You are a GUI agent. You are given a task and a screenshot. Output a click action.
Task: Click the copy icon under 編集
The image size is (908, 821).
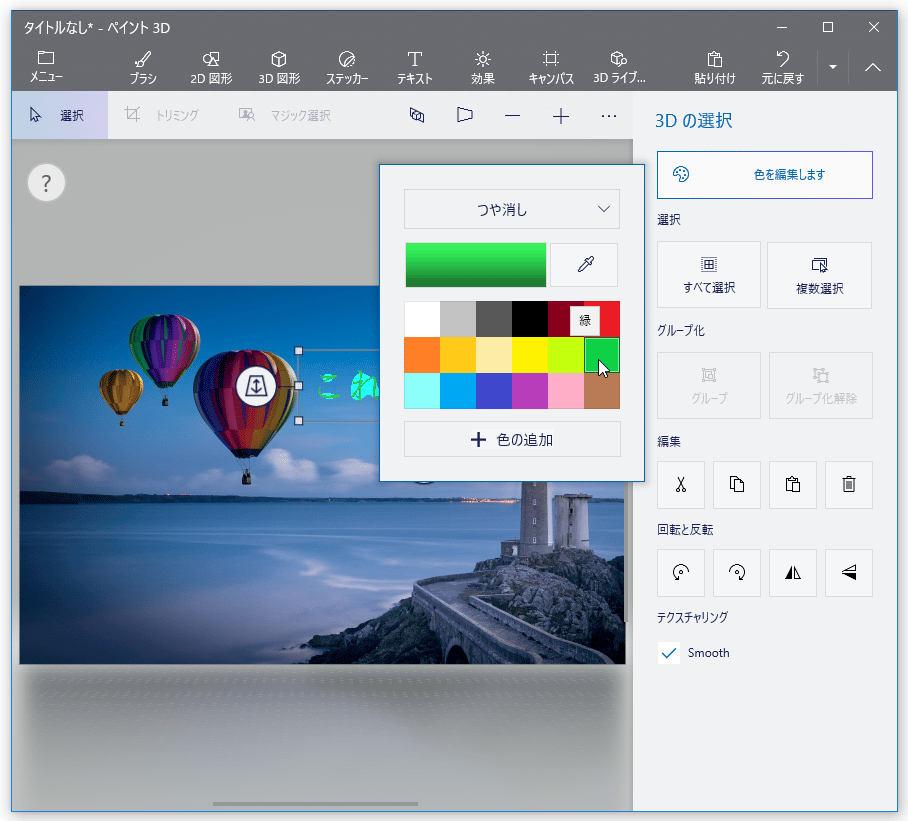737,485
